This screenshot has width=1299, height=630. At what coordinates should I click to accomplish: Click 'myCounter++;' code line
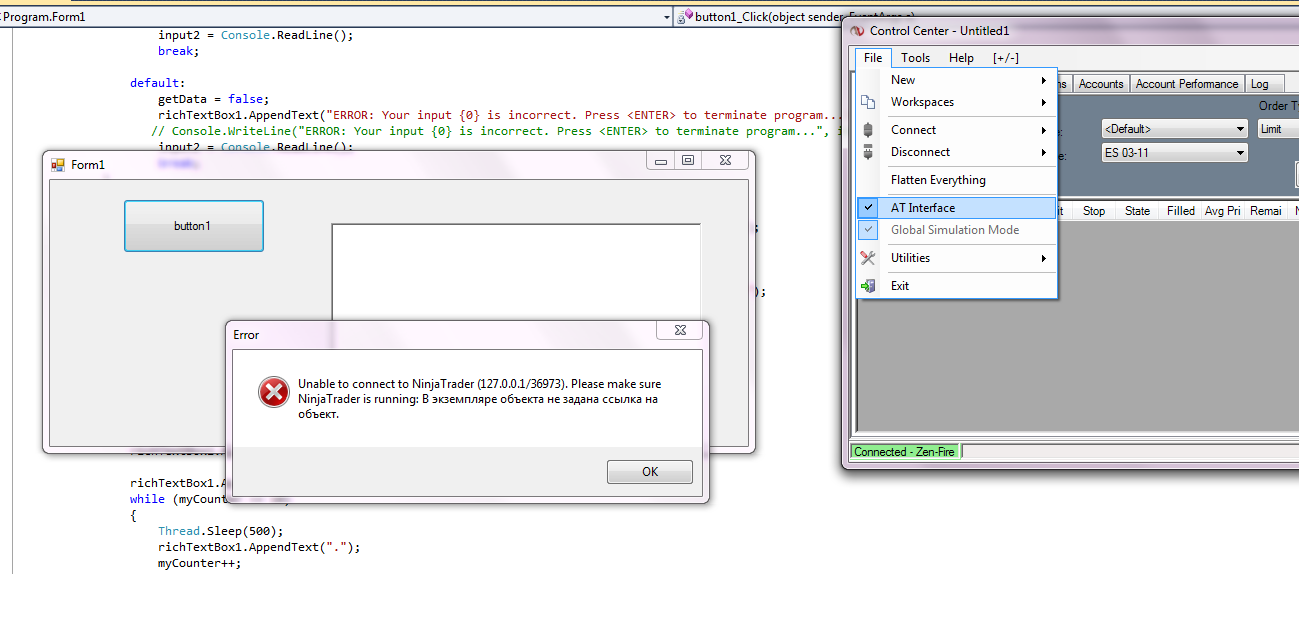200,563
